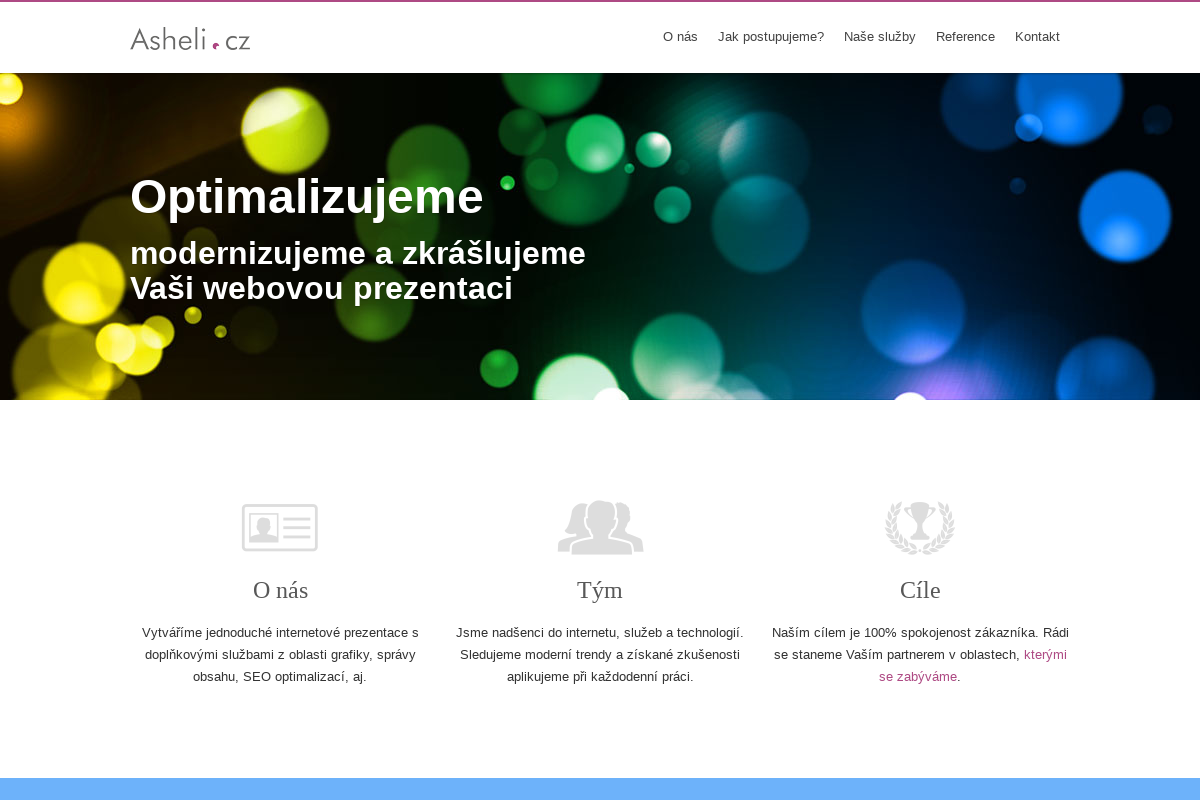
Task: Follow the 'kterými se zabýváme' link
Action: click(x=1045, y=655)
